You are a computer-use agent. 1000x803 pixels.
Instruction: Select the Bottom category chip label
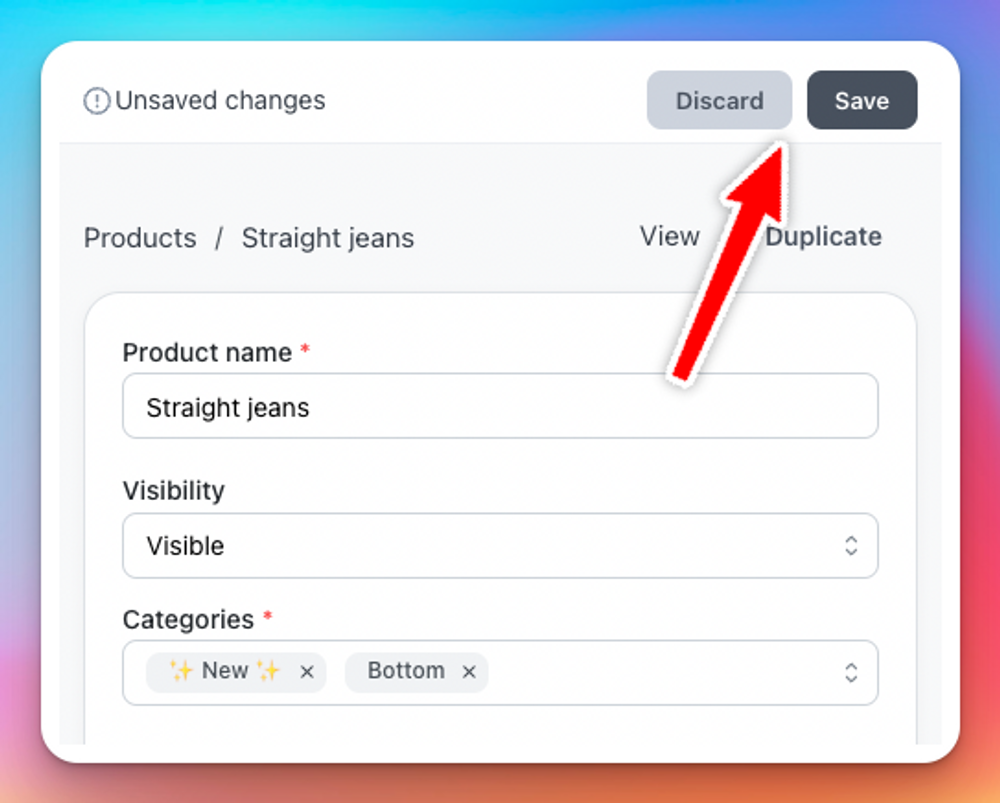pyautogui.click(x=406, y=670)
